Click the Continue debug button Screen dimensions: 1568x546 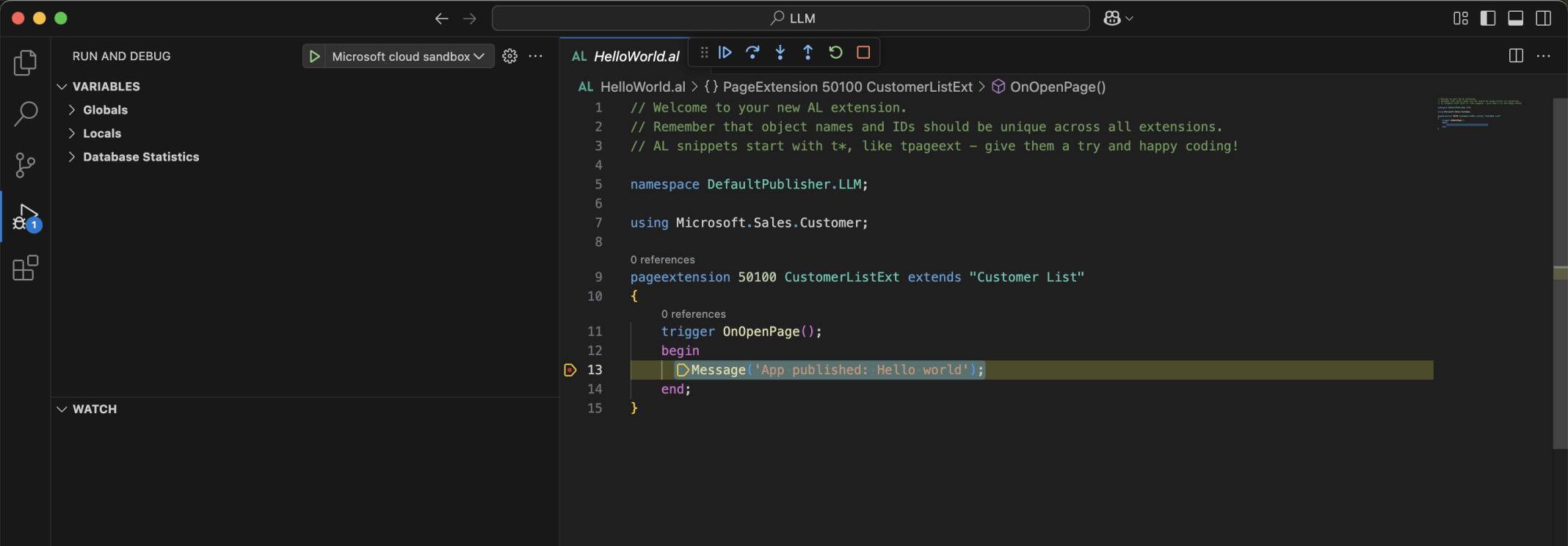coord(725,53)
